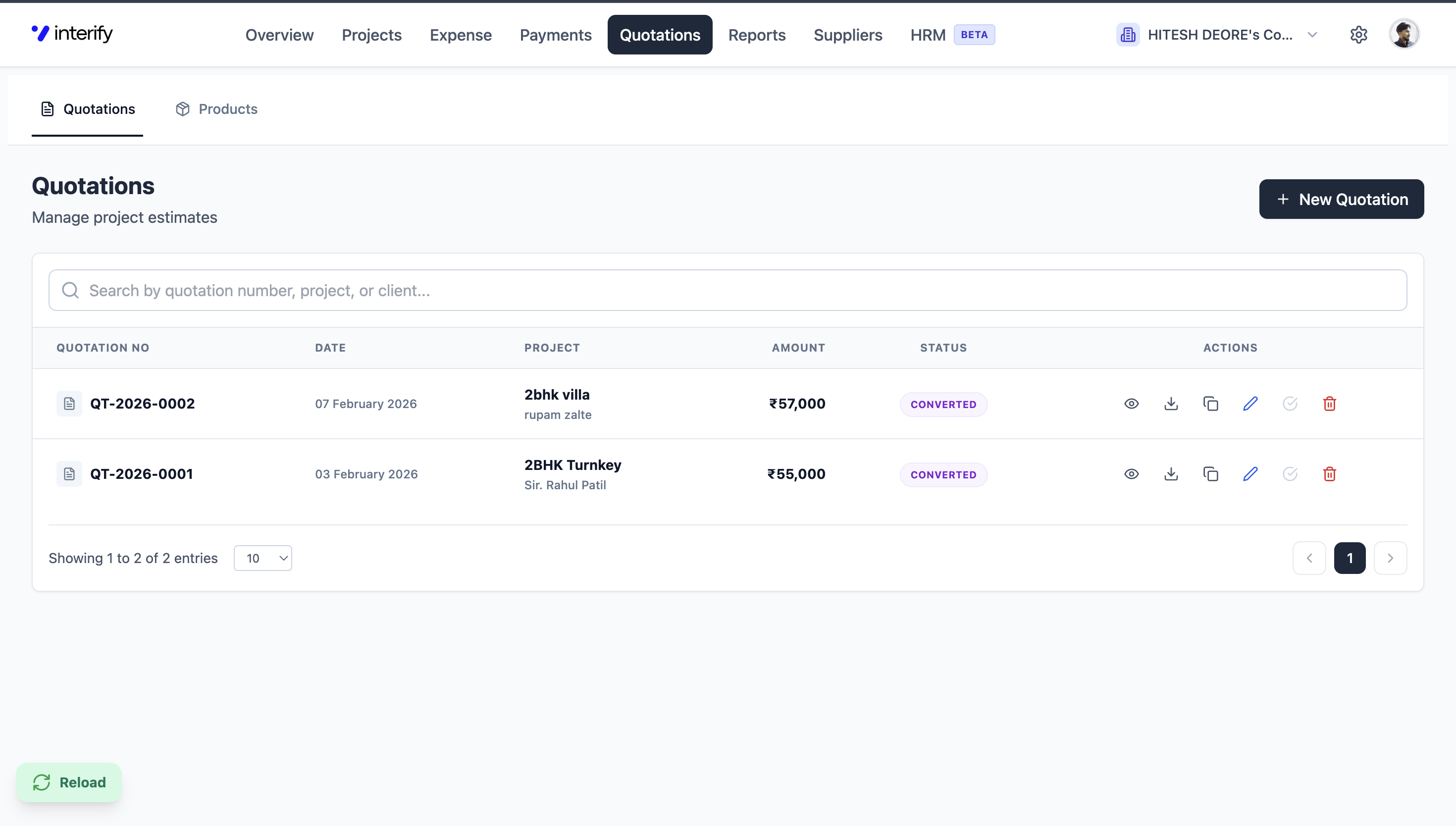View quotation QT-2026-0002 using eye icon
This screenshot has height=826, width=1456.
click(x=1131, y=404)
